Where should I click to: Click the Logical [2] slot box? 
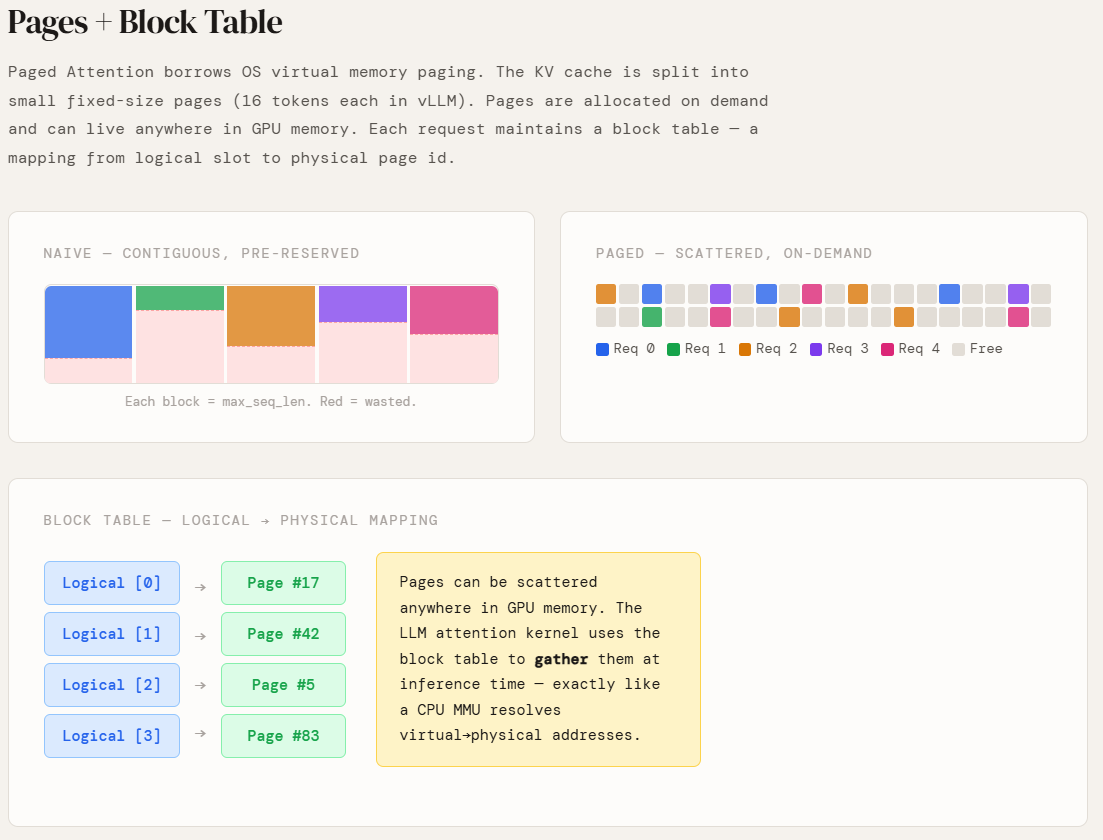click(111, 685)
